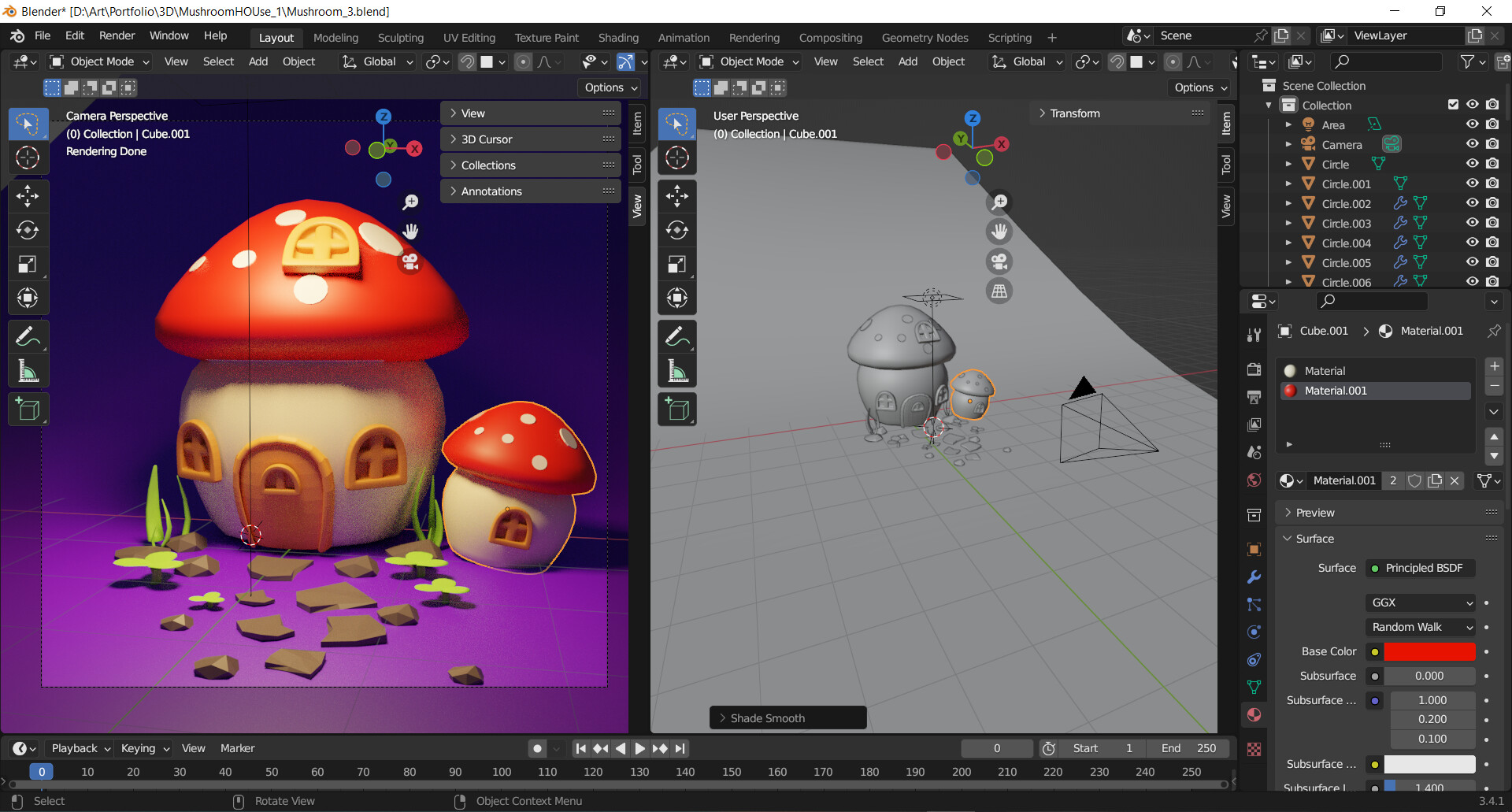Open the Modifier properties wrench tab
The image size is (1512, 812).
pos(1254,577)
